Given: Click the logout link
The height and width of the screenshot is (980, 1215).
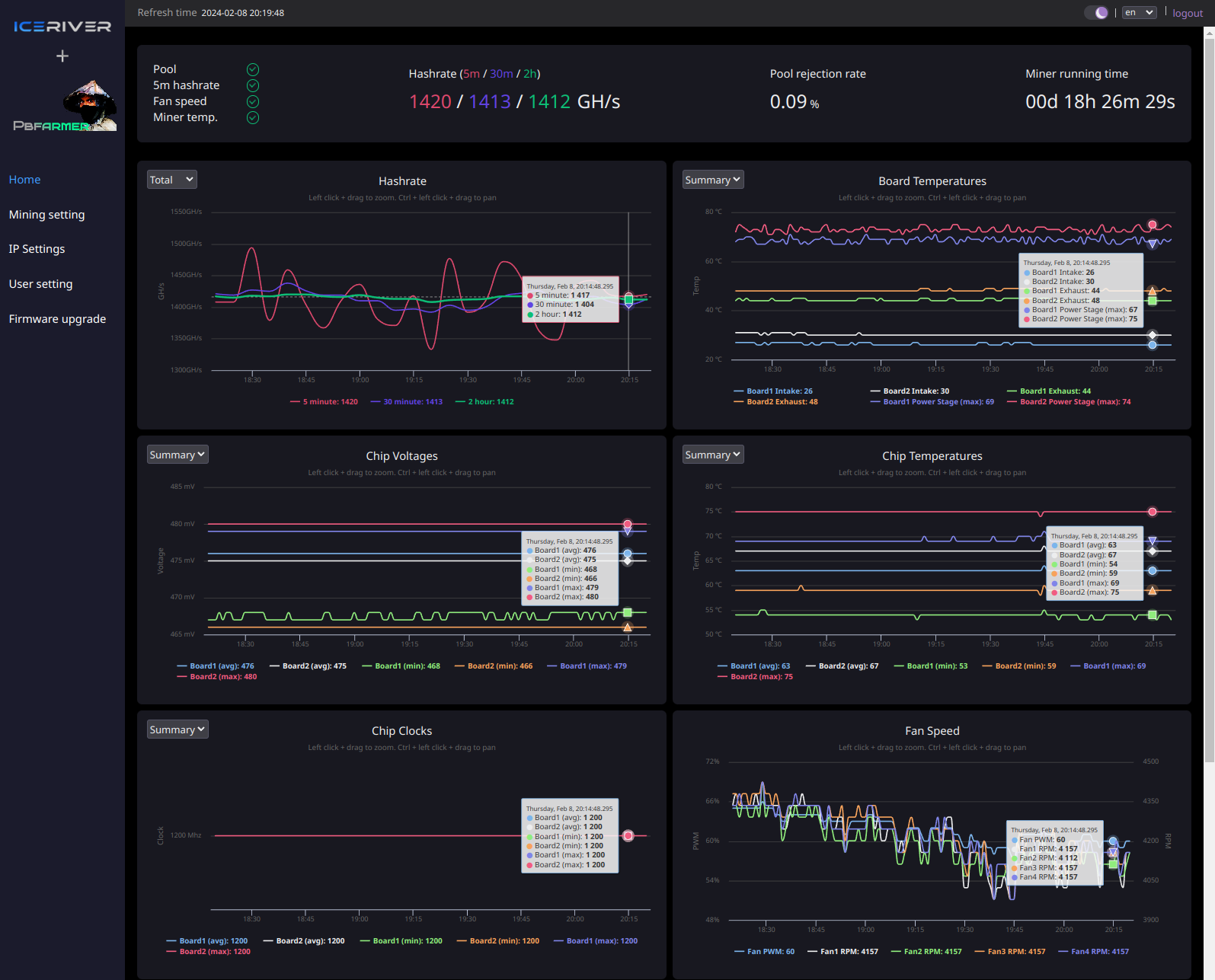Looking at the screenshot, I should point(1188,13).
